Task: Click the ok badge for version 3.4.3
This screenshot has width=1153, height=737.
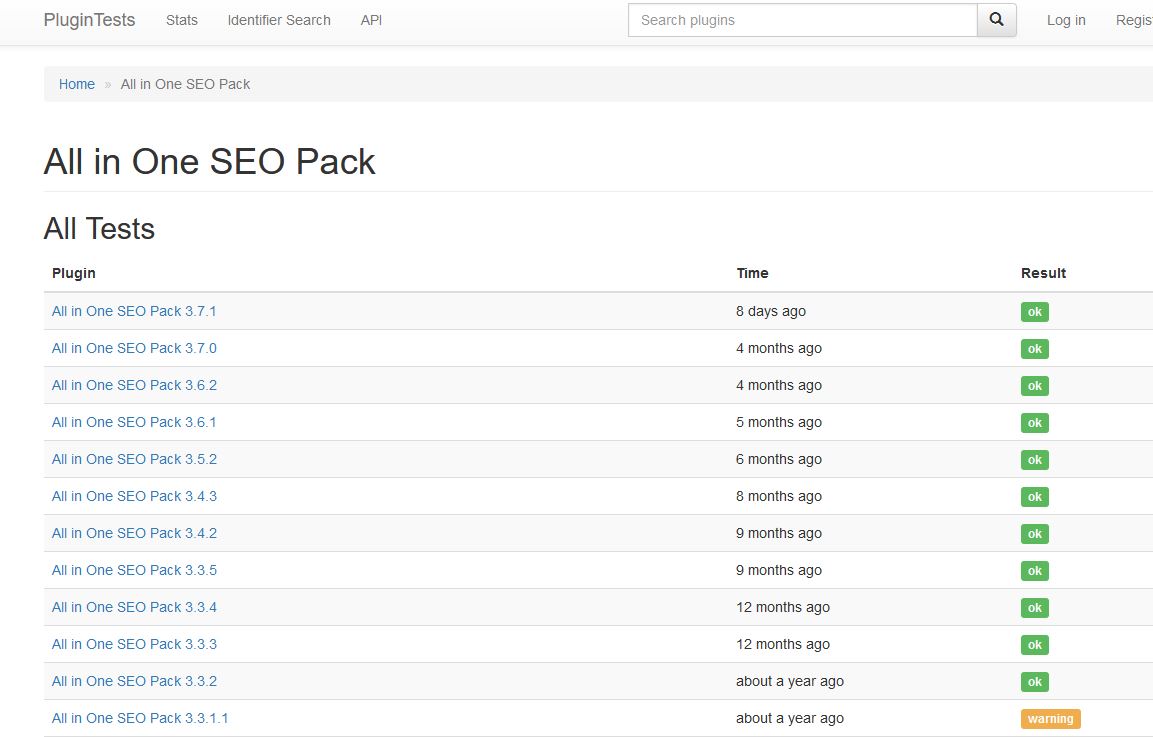Action: pyautogui.click(x=1035, y=496)
